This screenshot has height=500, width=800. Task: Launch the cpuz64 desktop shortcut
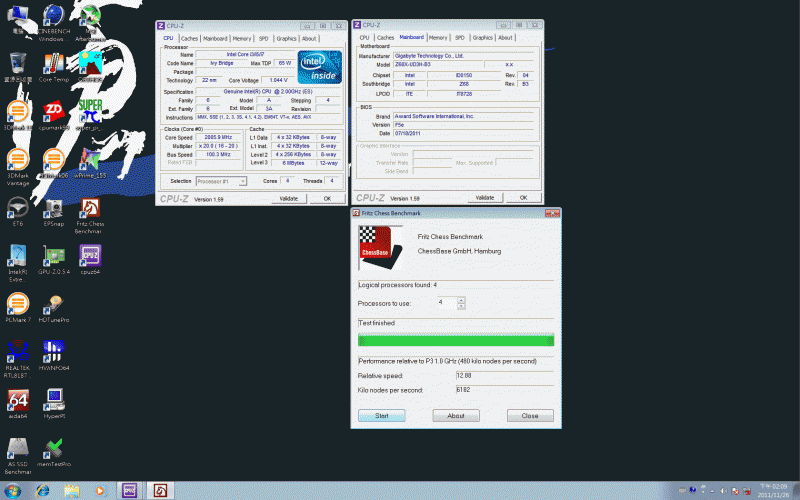[90, 260]
